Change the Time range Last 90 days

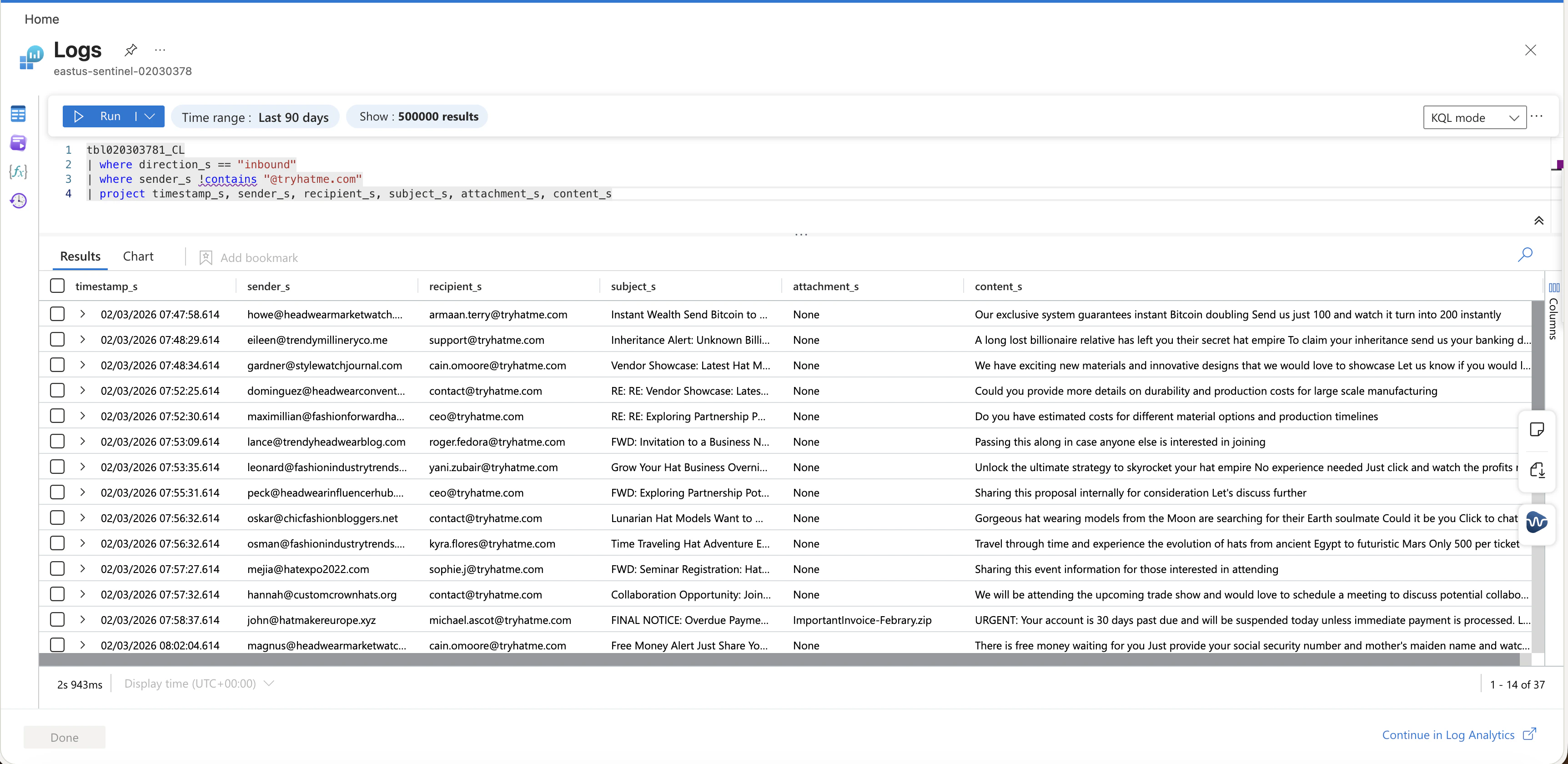tap(255, 117)
